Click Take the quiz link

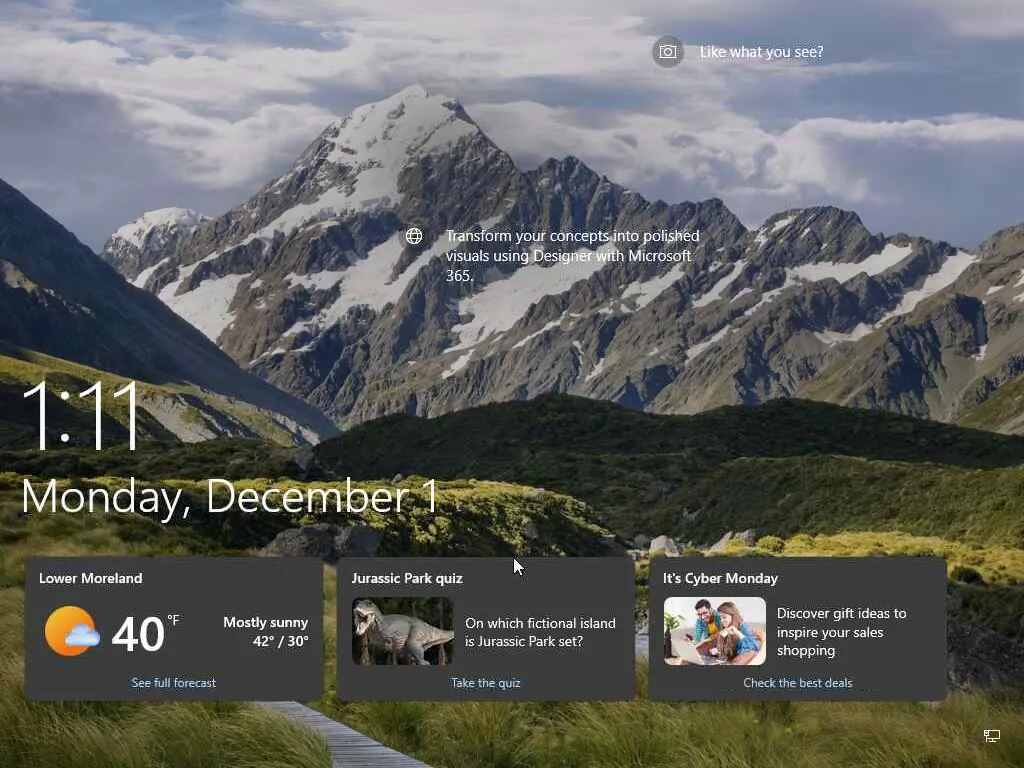[x=486, y=682]
